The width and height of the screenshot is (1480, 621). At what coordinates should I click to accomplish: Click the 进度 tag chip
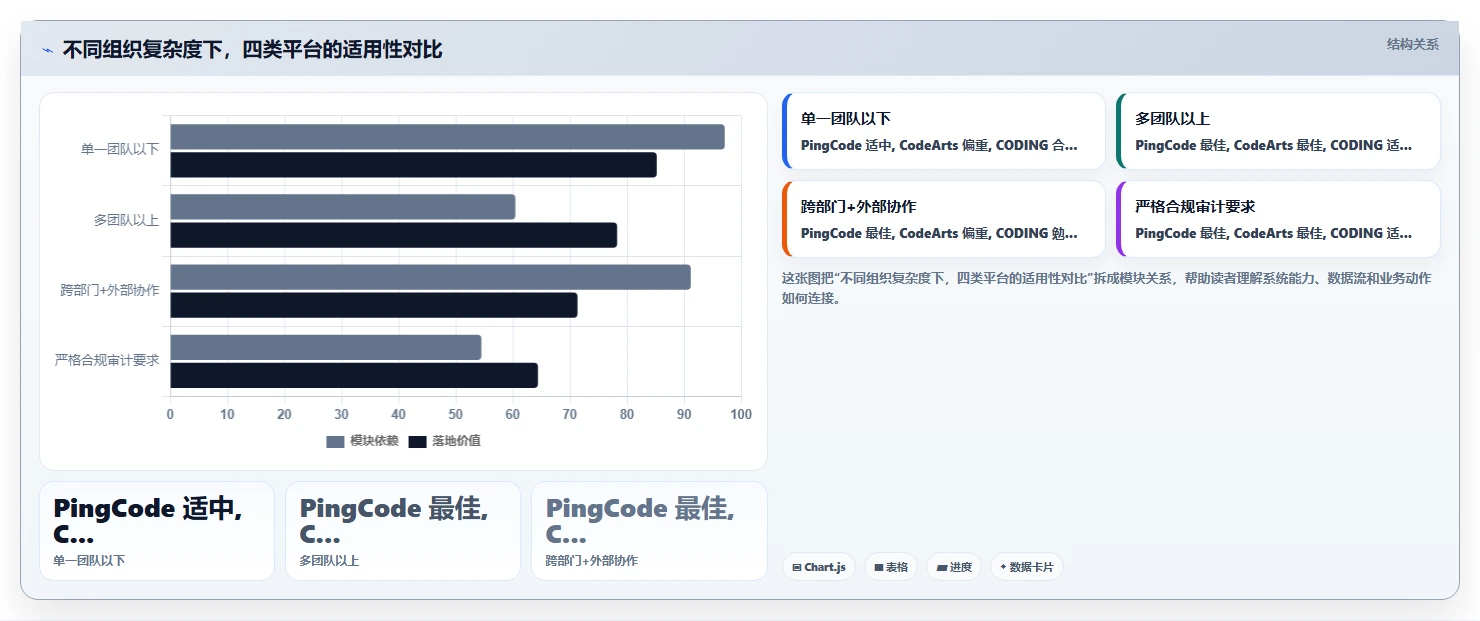tap(954, 567)
